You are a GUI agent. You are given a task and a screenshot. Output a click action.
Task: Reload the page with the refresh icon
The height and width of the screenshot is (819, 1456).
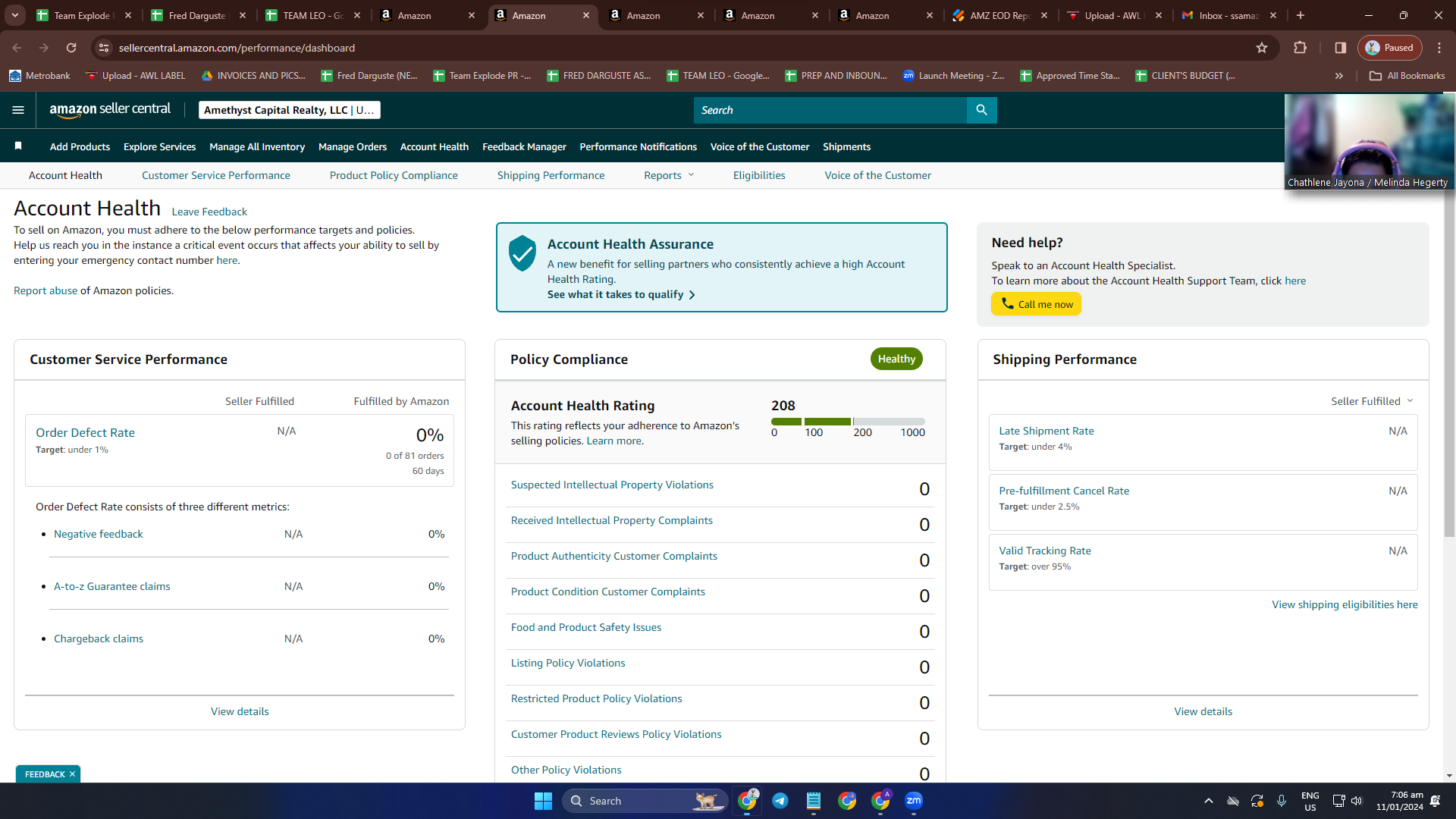coord(71,48)
